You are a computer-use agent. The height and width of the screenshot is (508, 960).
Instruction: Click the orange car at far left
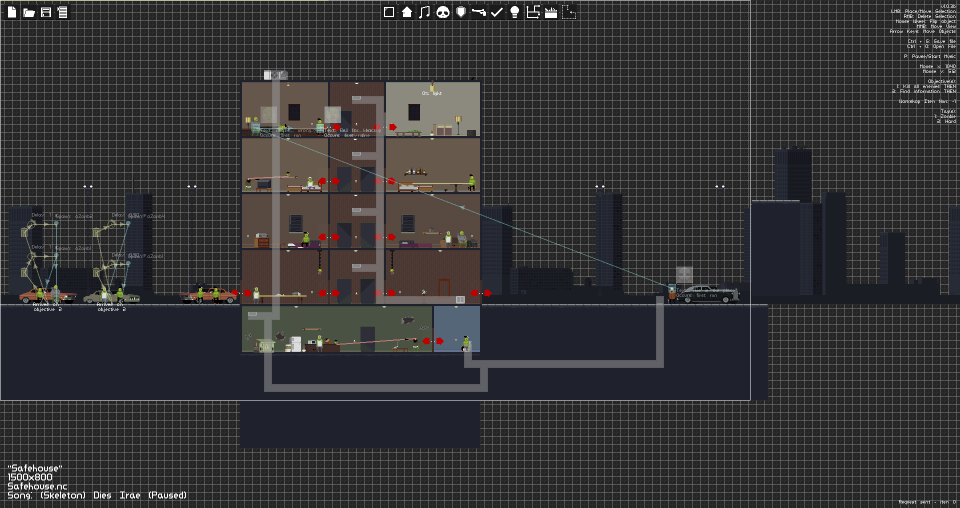[x=47, y=296]
